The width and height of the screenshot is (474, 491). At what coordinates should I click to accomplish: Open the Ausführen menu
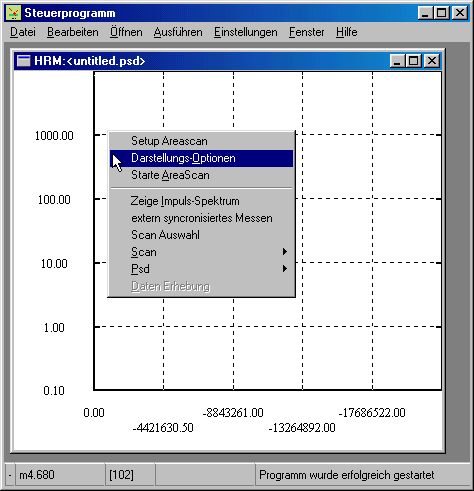(x=178, y=32)
